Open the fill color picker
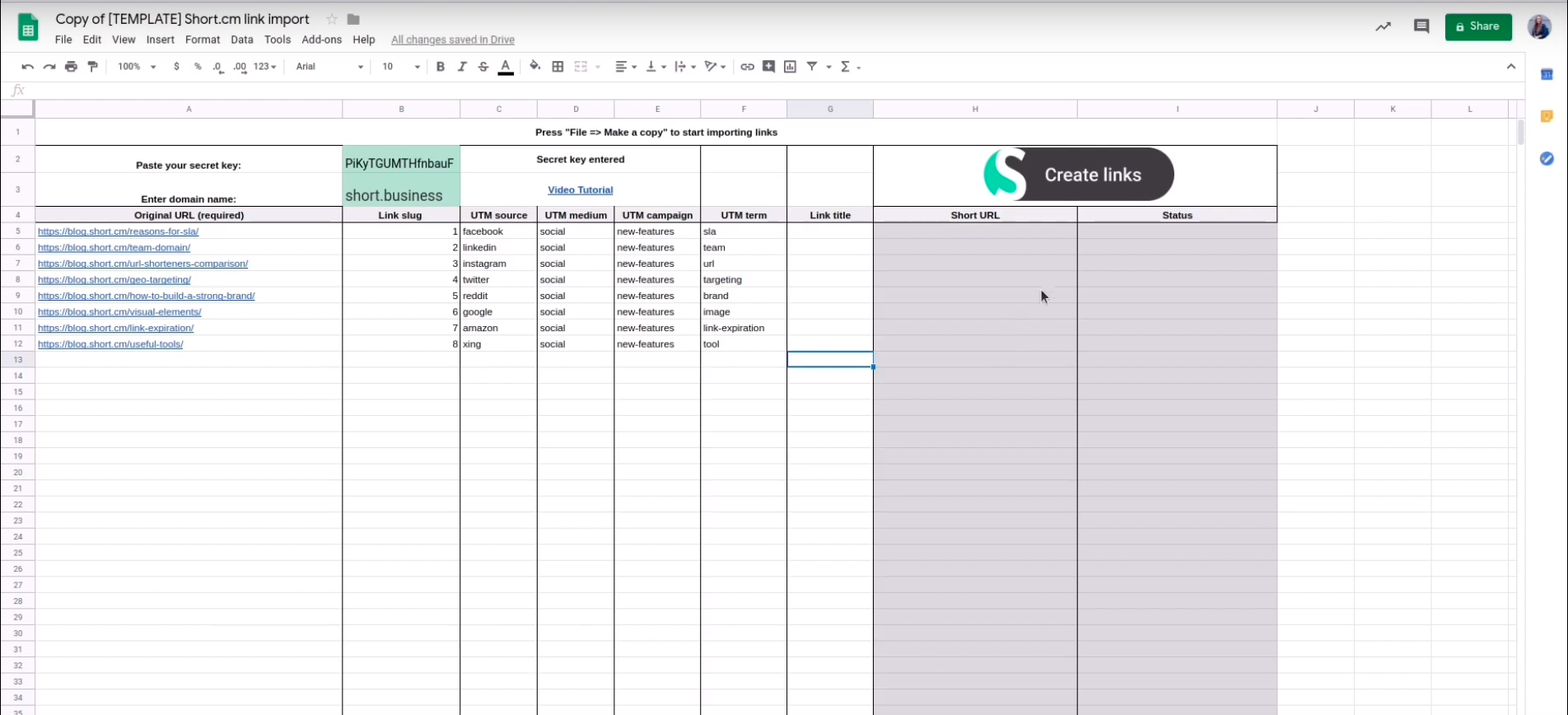The height and width of the screenshot is (715, 1568). click(x=535, y=67)
